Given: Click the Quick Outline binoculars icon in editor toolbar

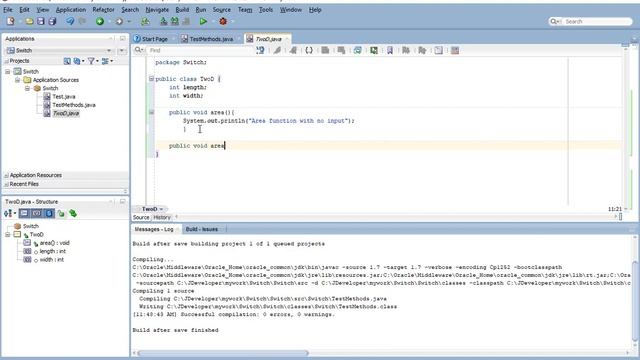Looking at the screenshot, I should click(260, 50).
